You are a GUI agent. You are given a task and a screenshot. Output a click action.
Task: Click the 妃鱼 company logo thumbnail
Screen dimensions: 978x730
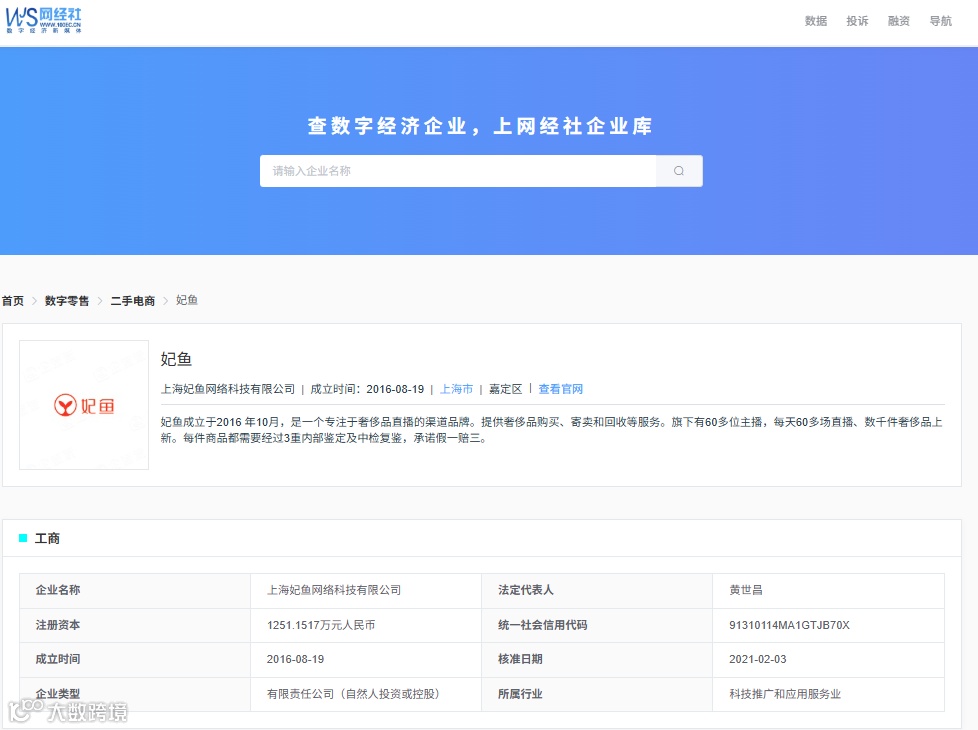click(x=84, y=405)
